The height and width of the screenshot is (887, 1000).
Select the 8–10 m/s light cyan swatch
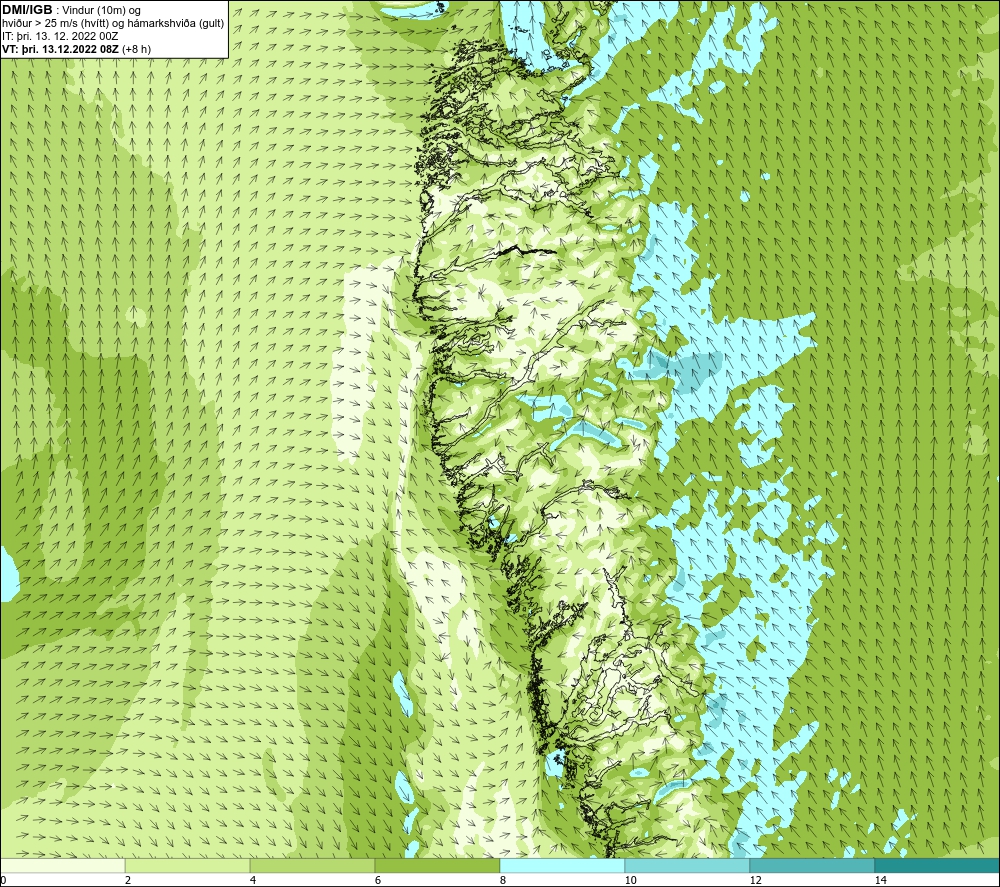[562, 865]
